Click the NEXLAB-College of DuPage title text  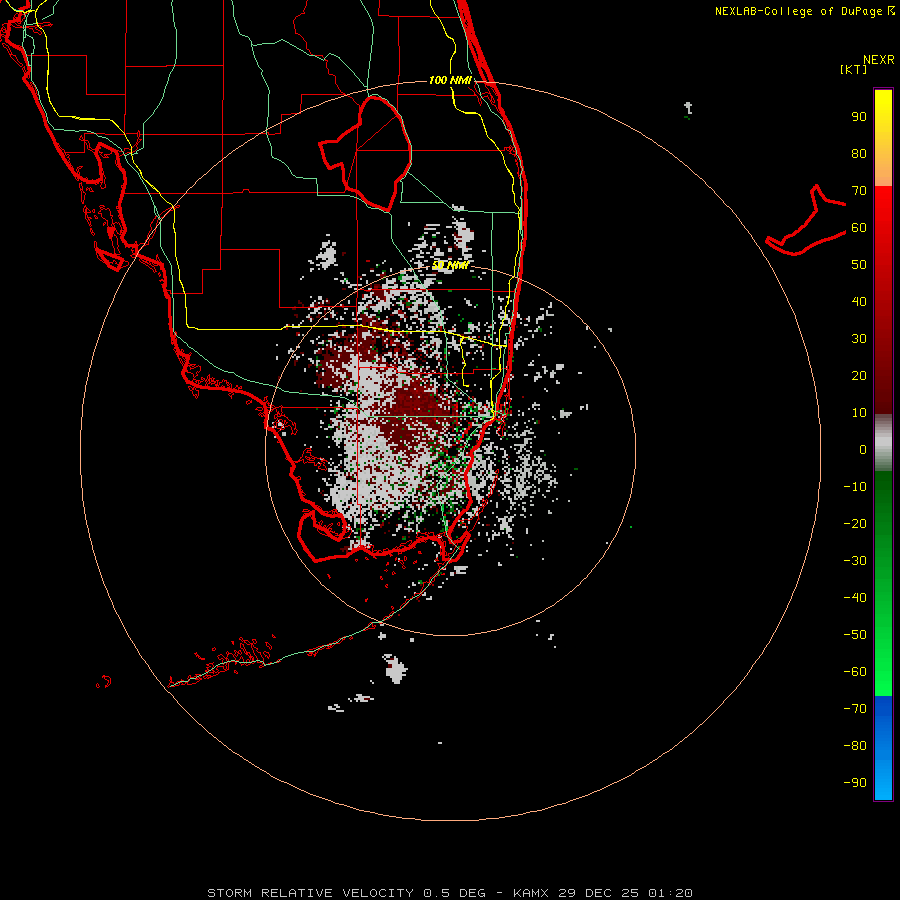tap(800, 11)
